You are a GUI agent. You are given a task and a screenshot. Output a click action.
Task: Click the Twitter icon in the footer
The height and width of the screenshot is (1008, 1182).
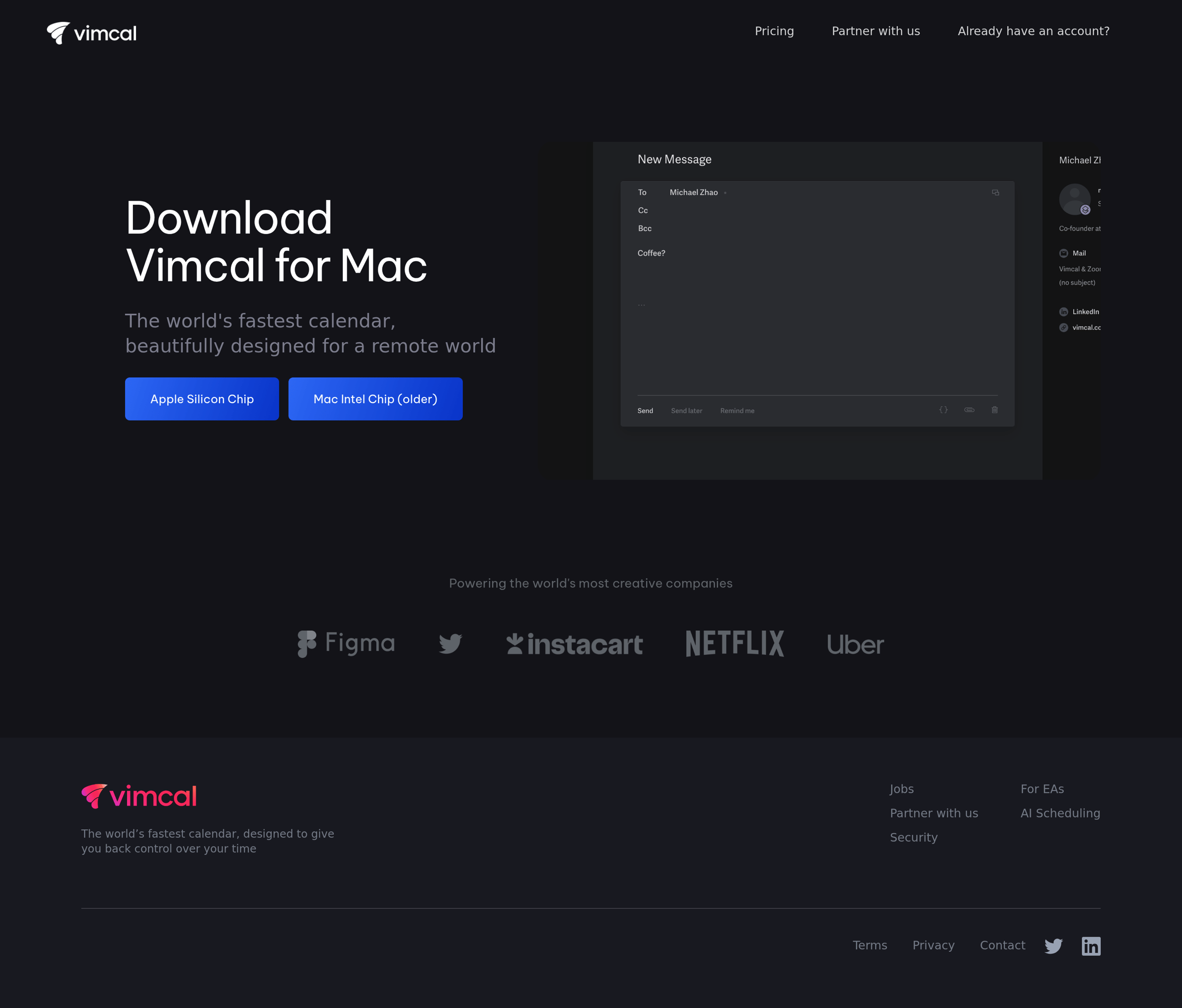(1053, 946)
